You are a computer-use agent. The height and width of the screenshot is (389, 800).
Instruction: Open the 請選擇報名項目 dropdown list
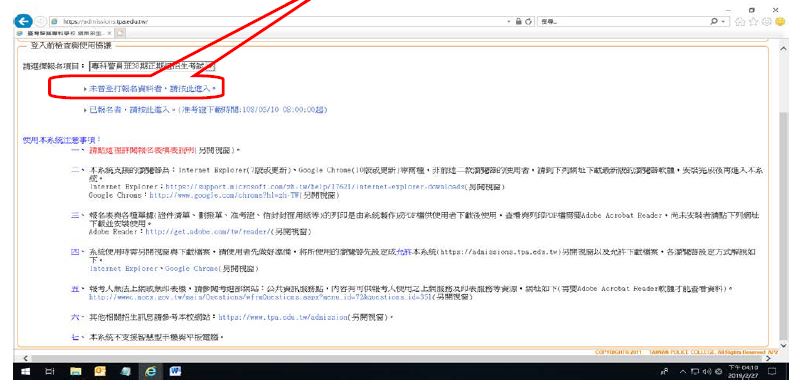pyautogui.click(x=152, y=66)
